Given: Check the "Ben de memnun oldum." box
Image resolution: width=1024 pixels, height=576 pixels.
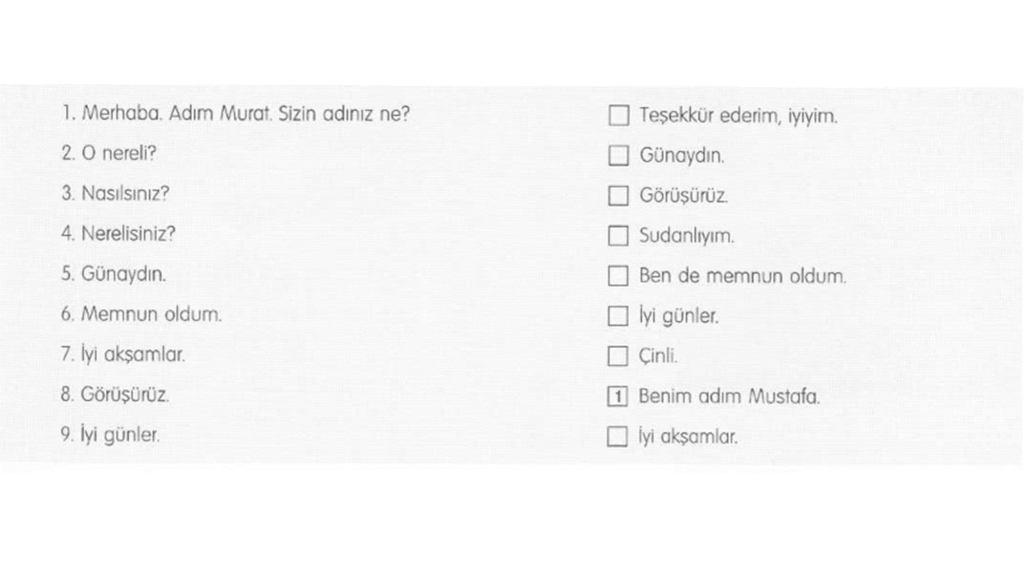Looking at the screenshot, I should click(619, 276).
